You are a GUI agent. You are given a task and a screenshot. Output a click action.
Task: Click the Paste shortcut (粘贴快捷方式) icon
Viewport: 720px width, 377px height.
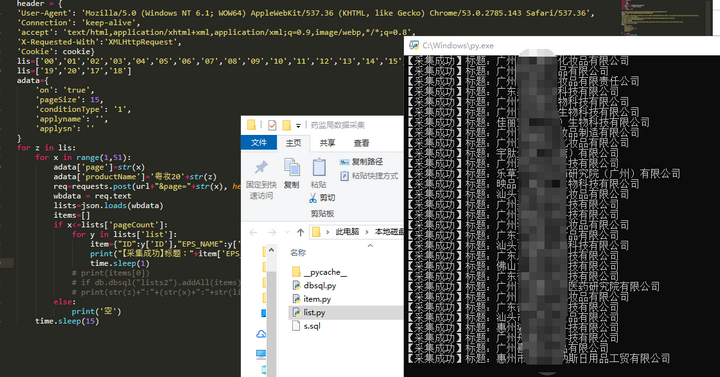click(344, 176)
